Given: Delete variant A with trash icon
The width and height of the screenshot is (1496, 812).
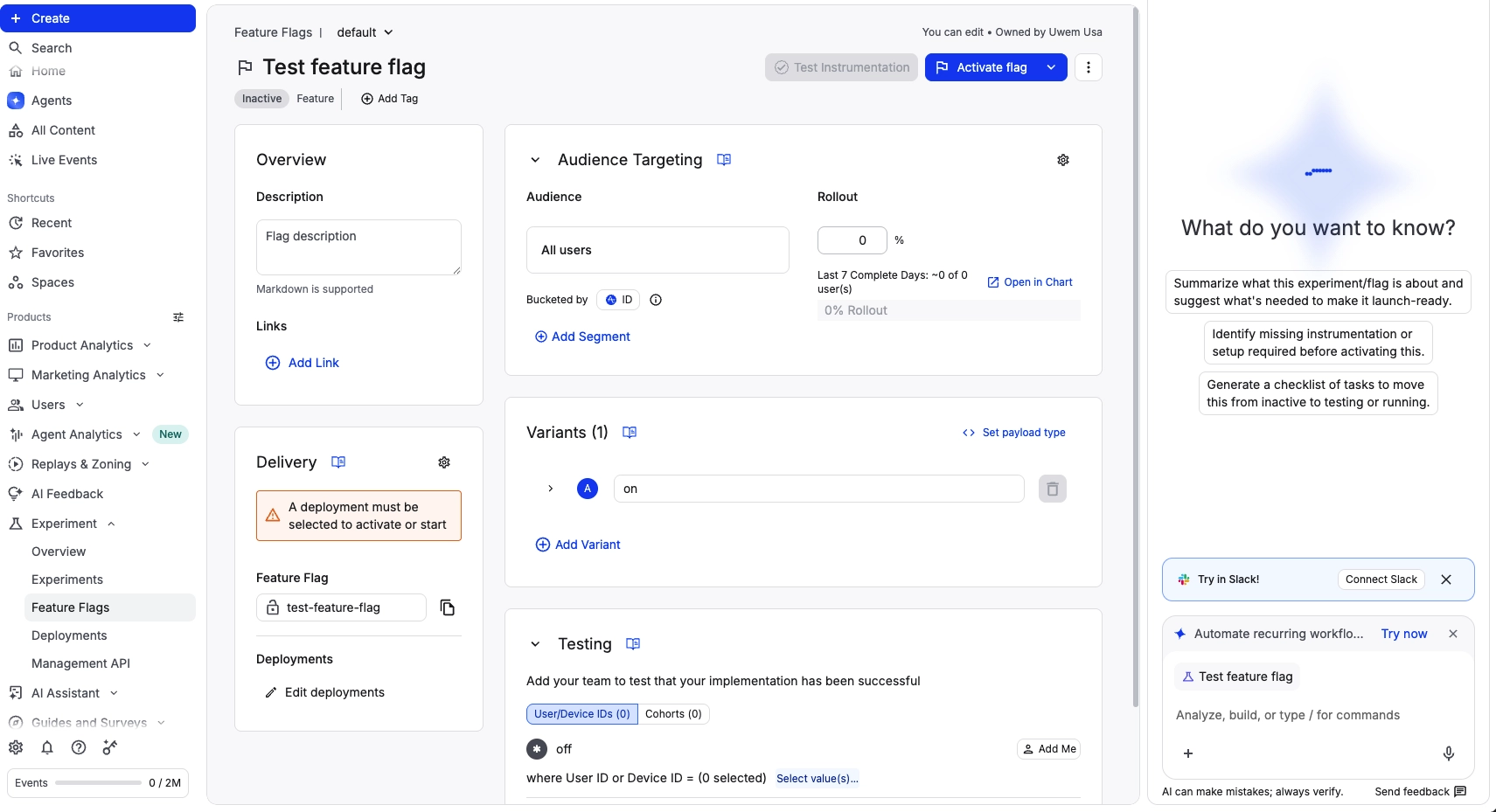Looking at the screenshot, I should point(1053,489).
